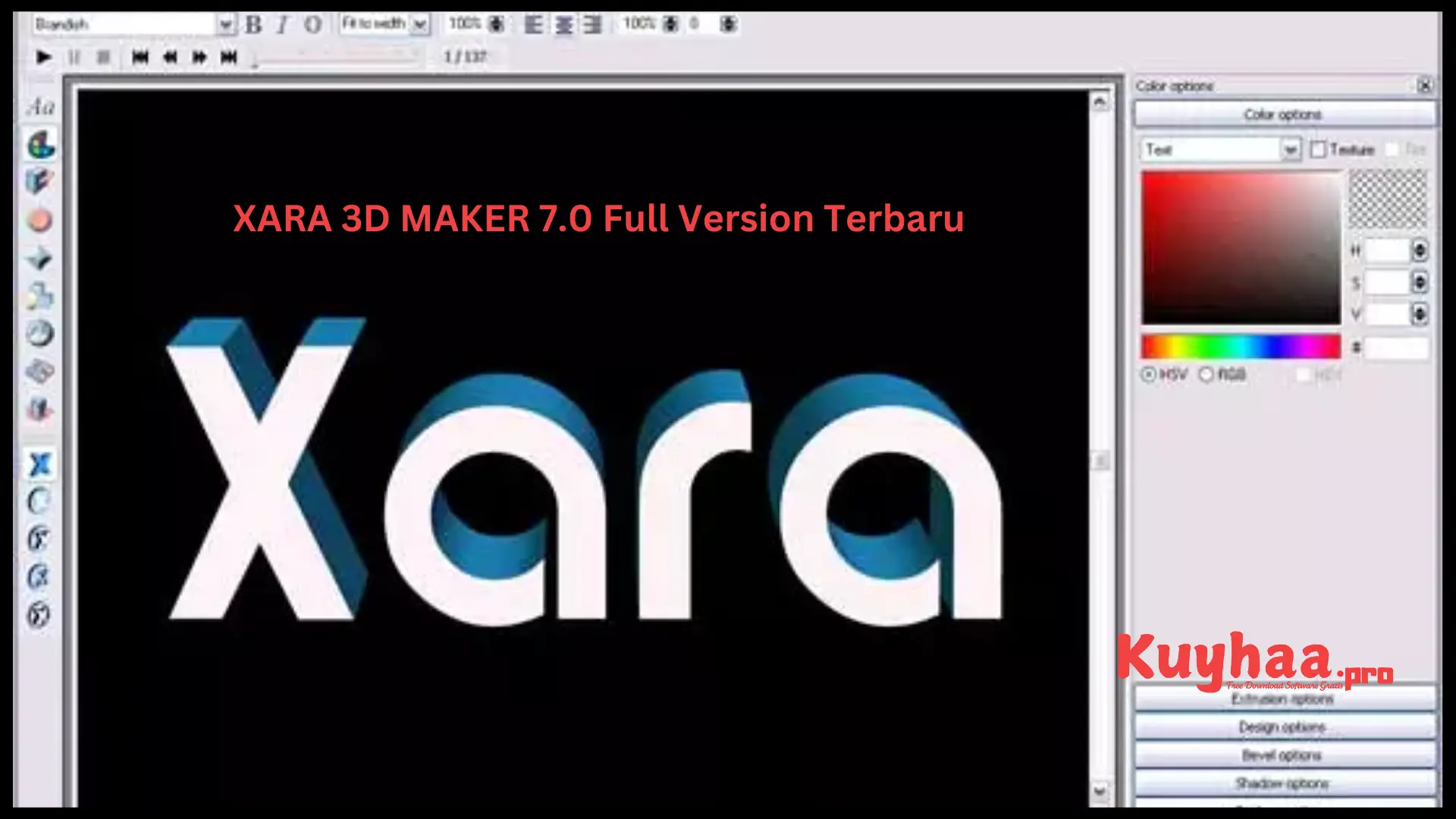Viewport: 1456px width, 819px height.
Task: Adjust the first 100% spinner arrows
Action: [x=496, y=24]
